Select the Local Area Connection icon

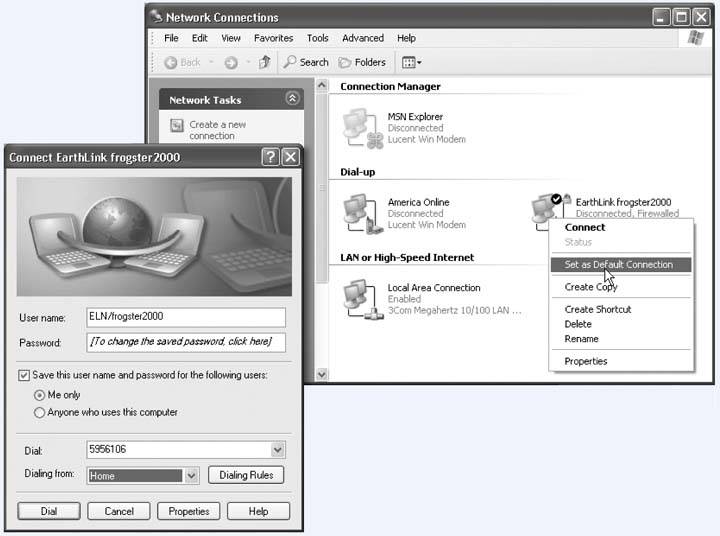click(362, 299)
